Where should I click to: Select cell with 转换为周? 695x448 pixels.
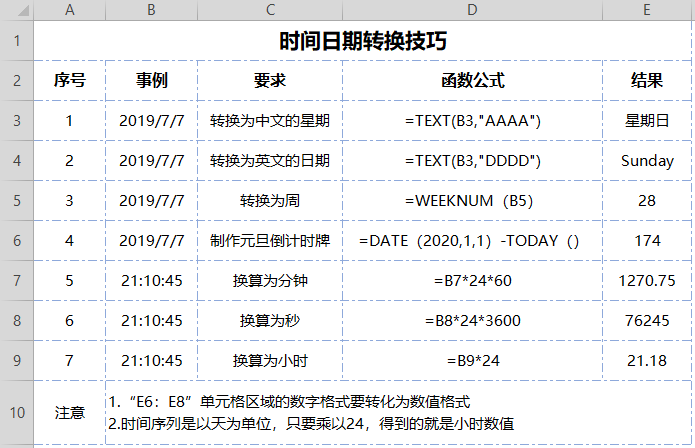point(270,200)
